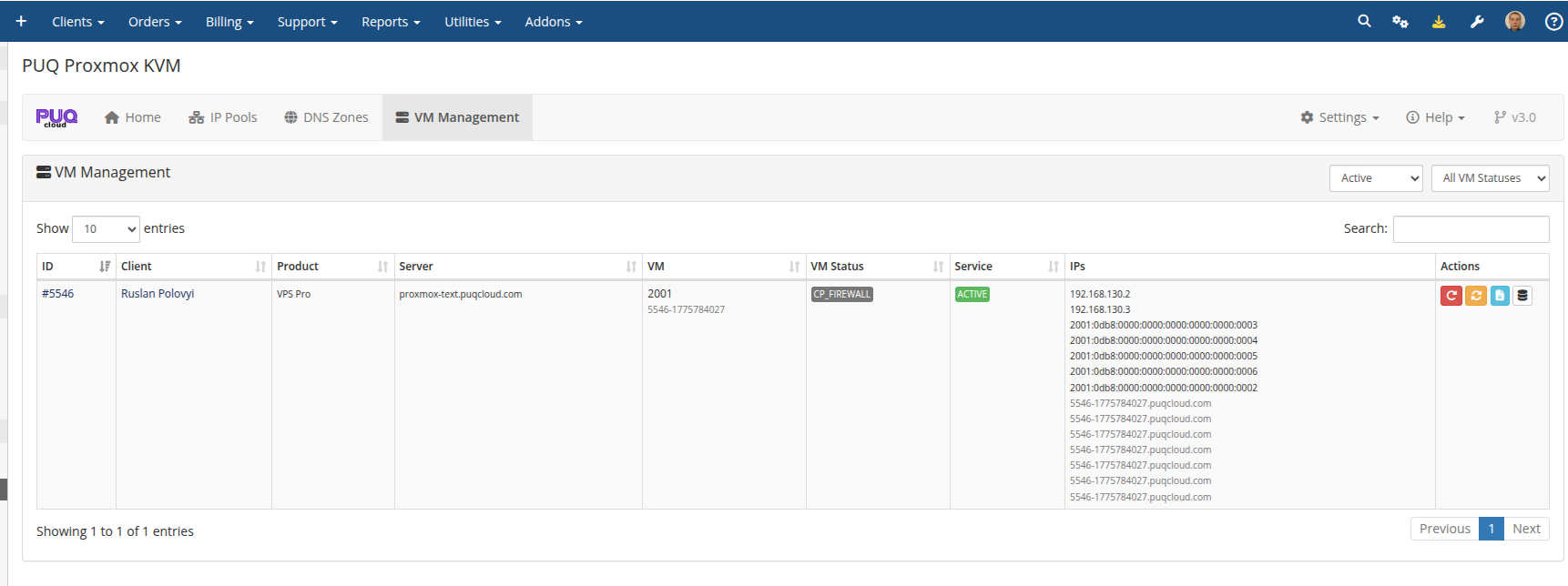
Task: Click server proxmox-text.puqcloud.com
Action: tap(461, 295)
